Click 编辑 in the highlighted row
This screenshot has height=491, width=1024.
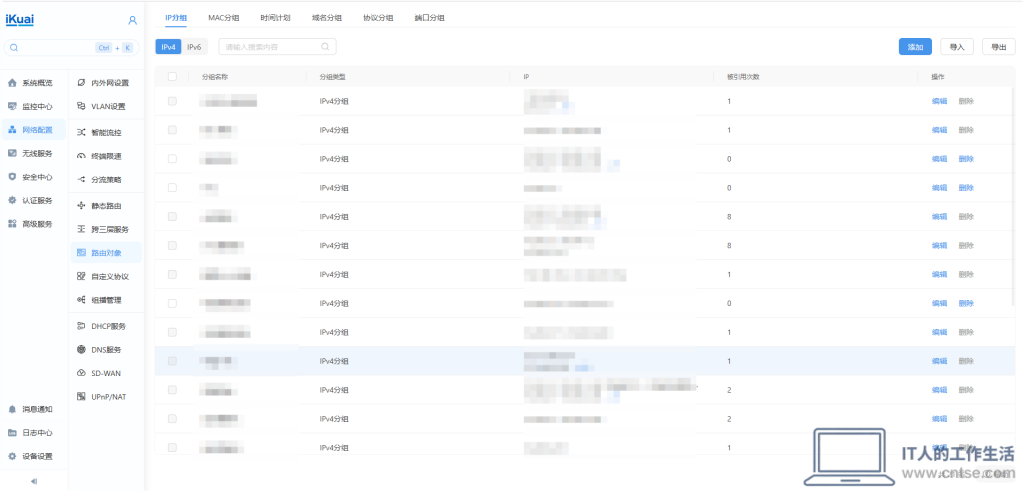coord(939,361)
